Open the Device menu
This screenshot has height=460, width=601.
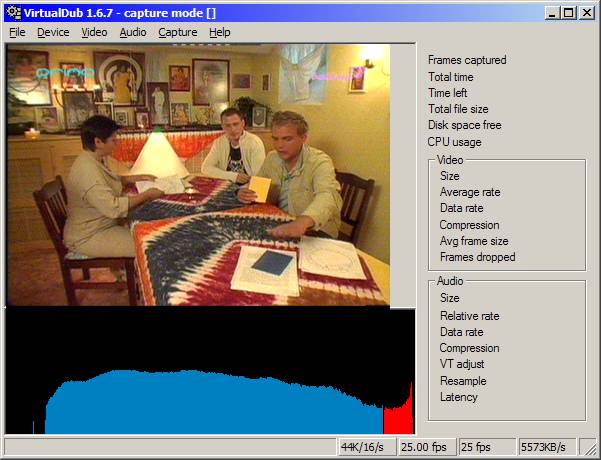(53, 32)
